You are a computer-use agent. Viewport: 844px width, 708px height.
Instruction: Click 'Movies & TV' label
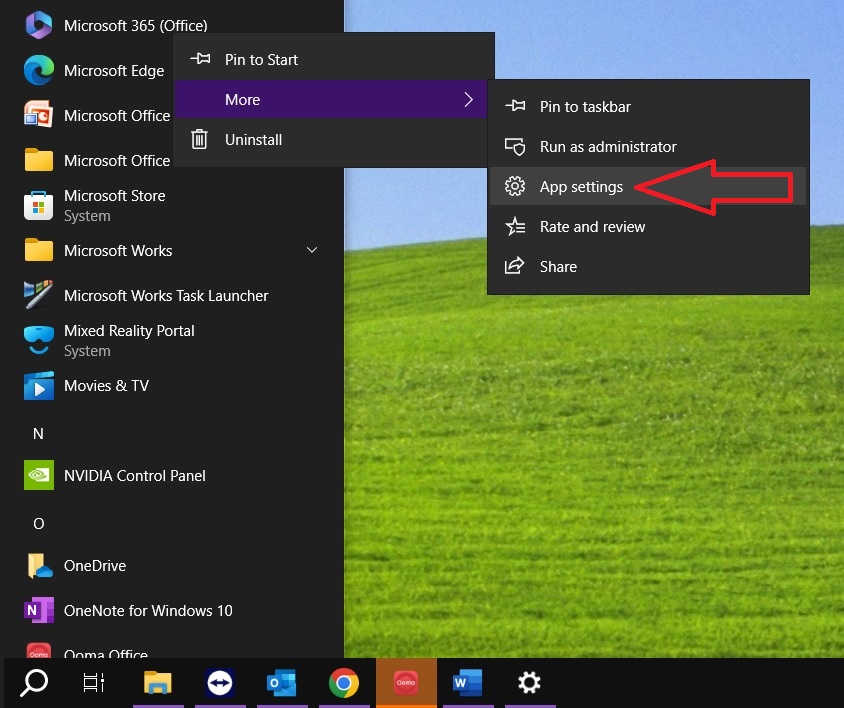pyautogui.click(x=106, y=385)
